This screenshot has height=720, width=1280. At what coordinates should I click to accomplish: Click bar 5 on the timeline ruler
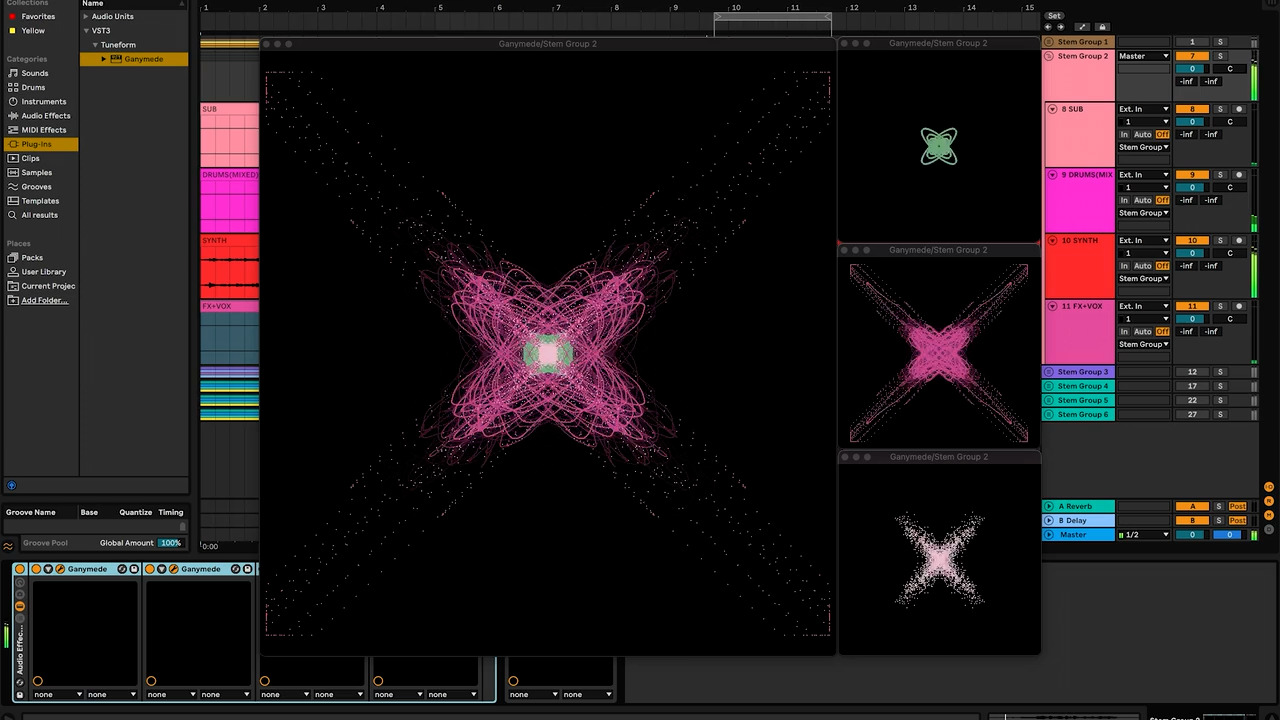440,8
